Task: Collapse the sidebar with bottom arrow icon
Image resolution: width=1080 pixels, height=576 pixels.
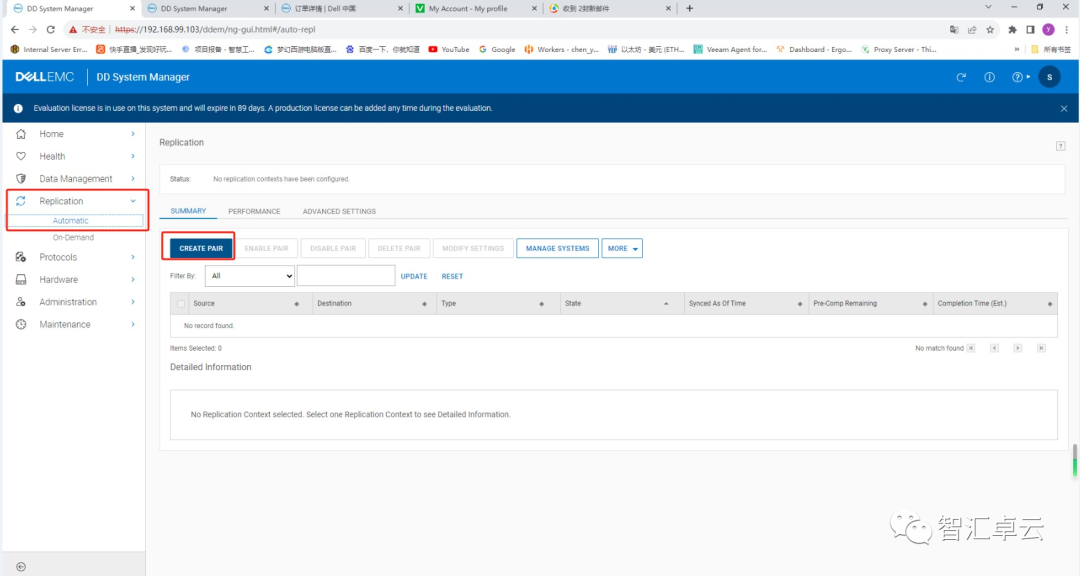Action: click(21, 567)
